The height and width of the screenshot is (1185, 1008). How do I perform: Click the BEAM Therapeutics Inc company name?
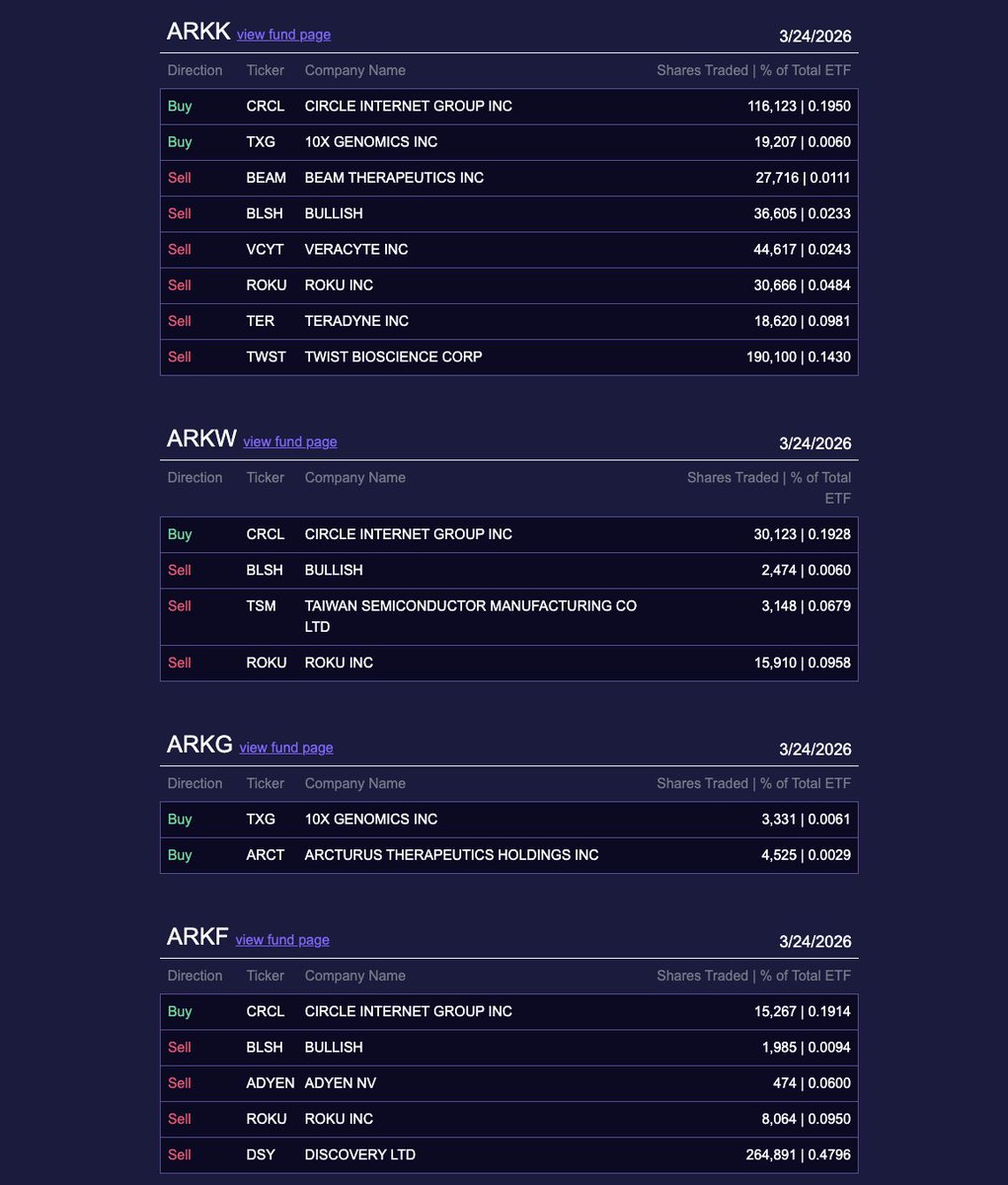394,178
